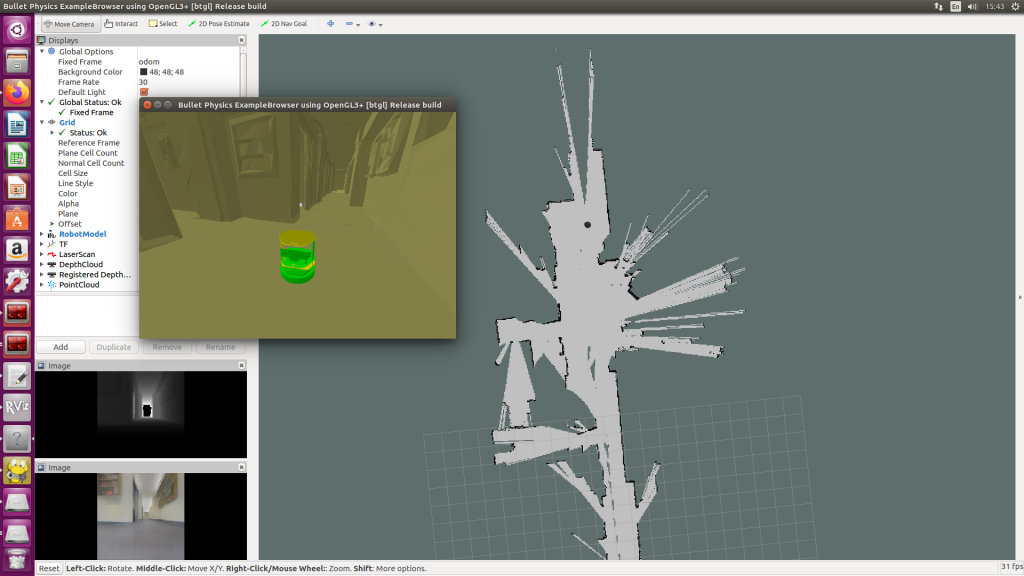1024x576 pixels.
Task: Open LibreOffice Impress from launcher
Action: (x=17, y=187)
